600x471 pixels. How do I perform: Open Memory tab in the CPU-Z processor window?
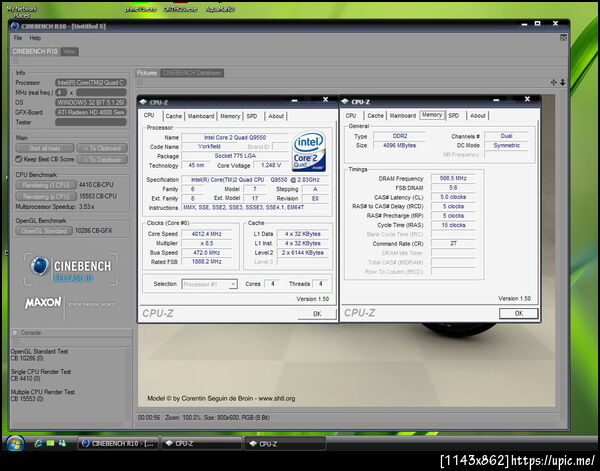coord(230,116)
